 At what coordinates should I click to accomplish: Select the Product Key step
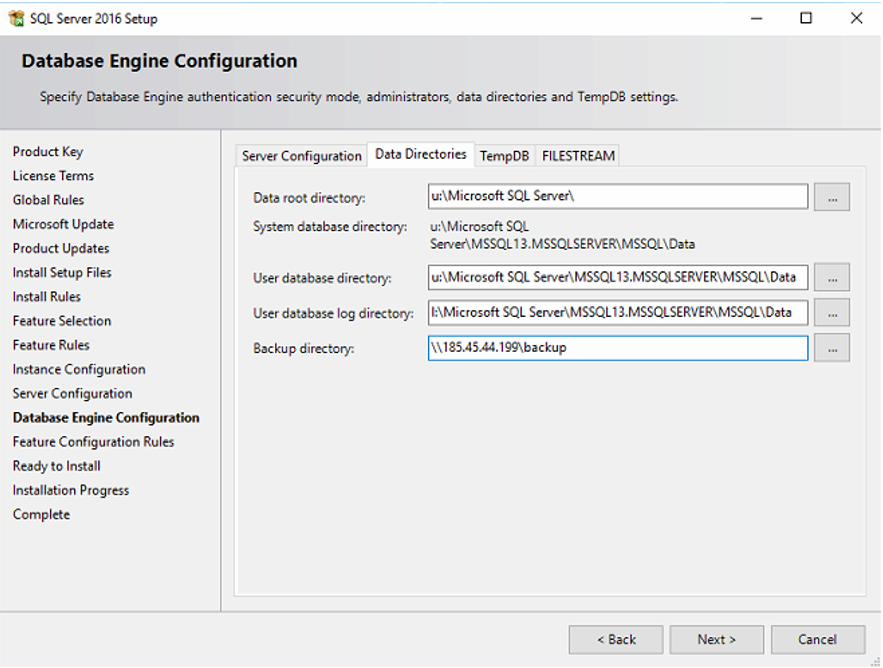click(x=48, y=152)
